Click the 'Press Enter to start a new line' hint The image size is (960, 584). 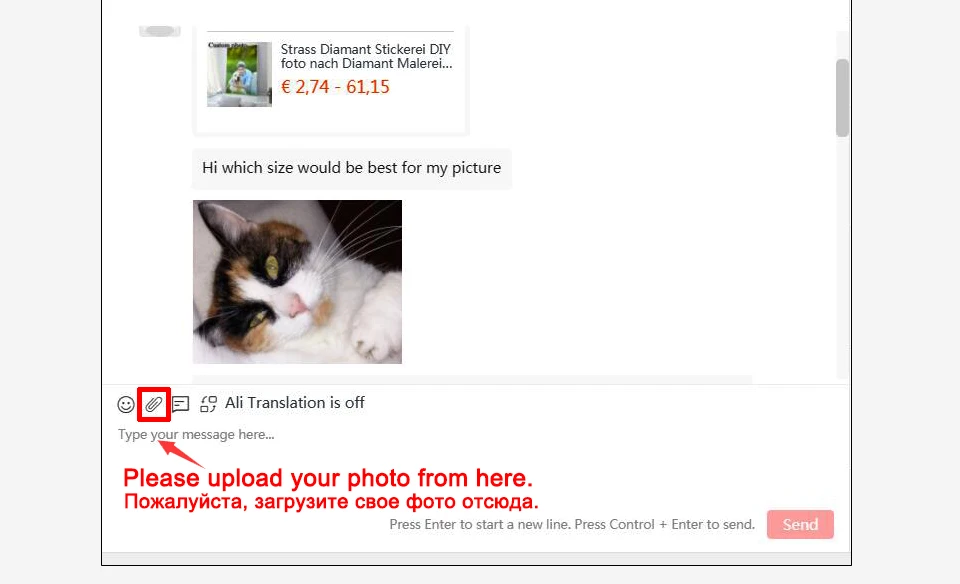click(572, 525)
